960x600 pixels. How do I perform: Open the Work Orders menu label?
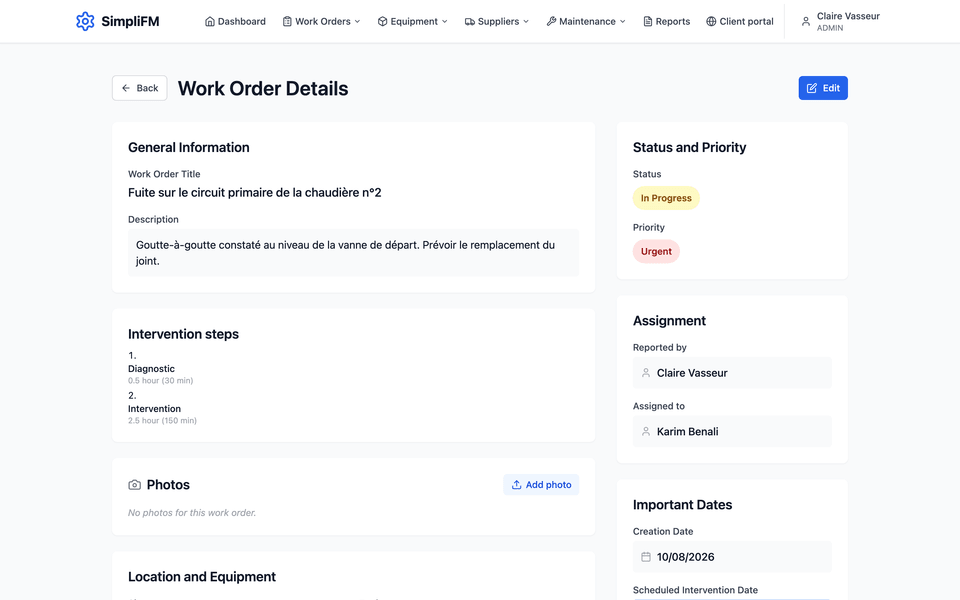click(323, 21)
